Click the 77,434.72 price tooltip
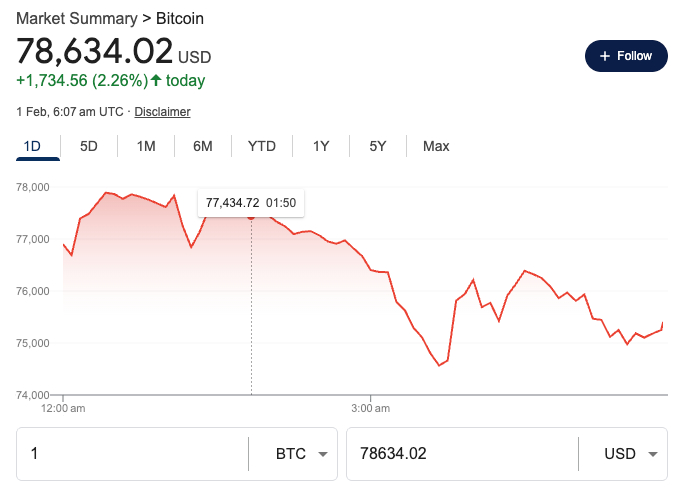The height and width of the screenshot is (490, 685). [x=251, y=203]
